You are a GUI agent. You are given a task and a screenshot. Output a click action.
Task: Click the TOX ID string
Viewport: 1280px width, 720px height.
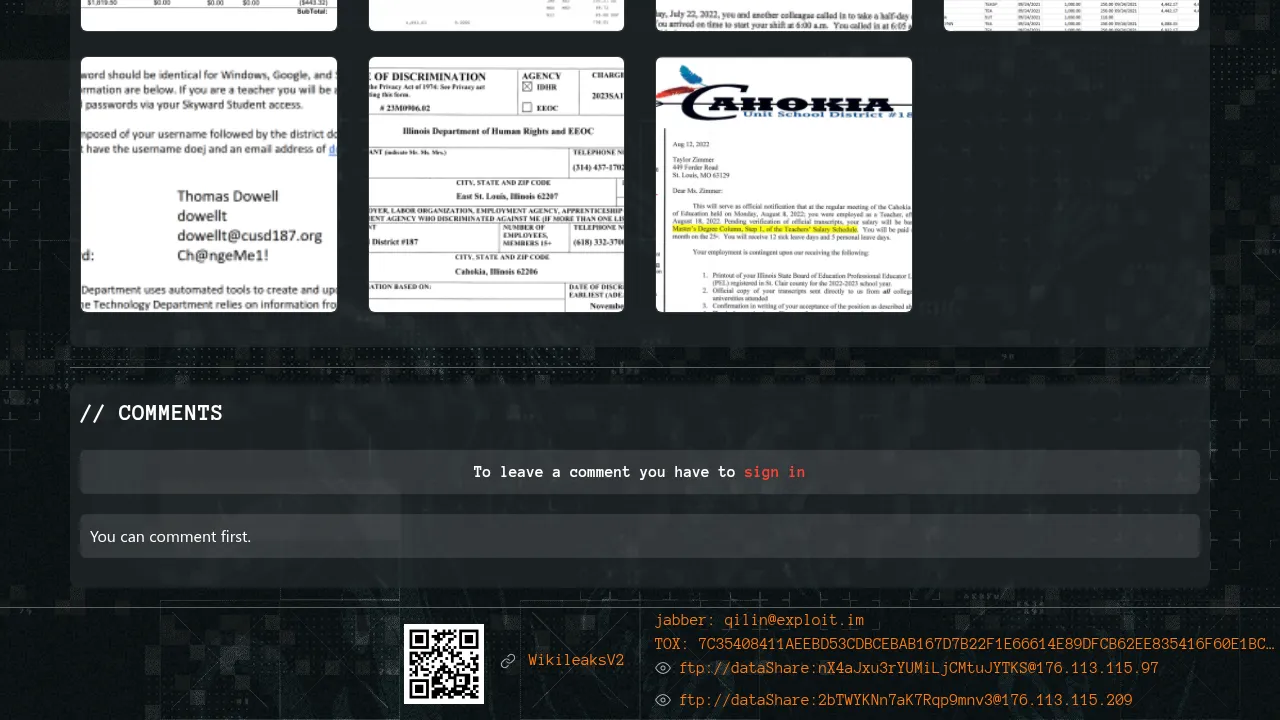(964, 644)
